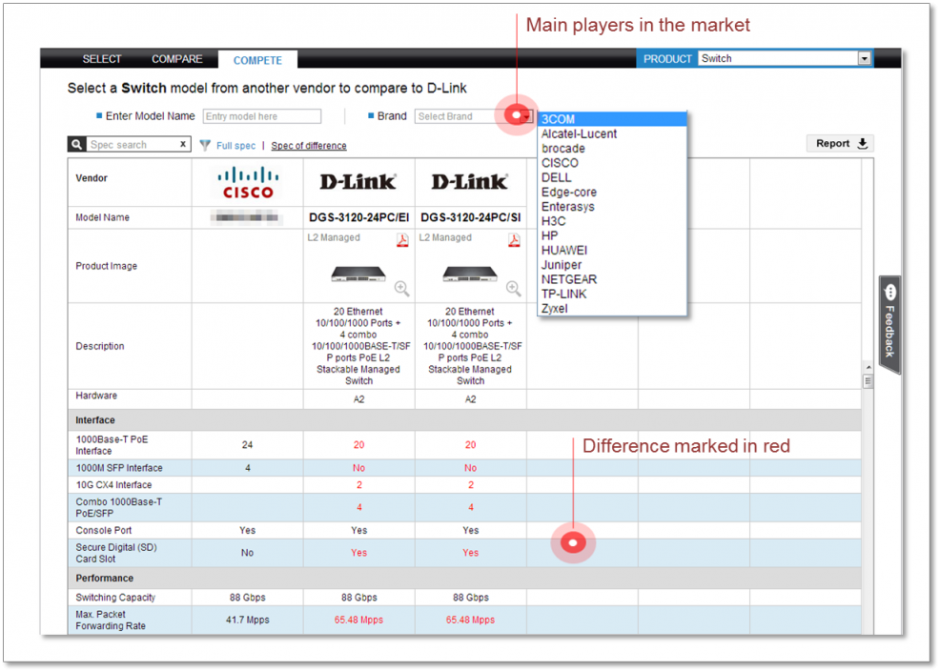Click the DGS-3120-24PC/EI model name

[x=359, y=218]
